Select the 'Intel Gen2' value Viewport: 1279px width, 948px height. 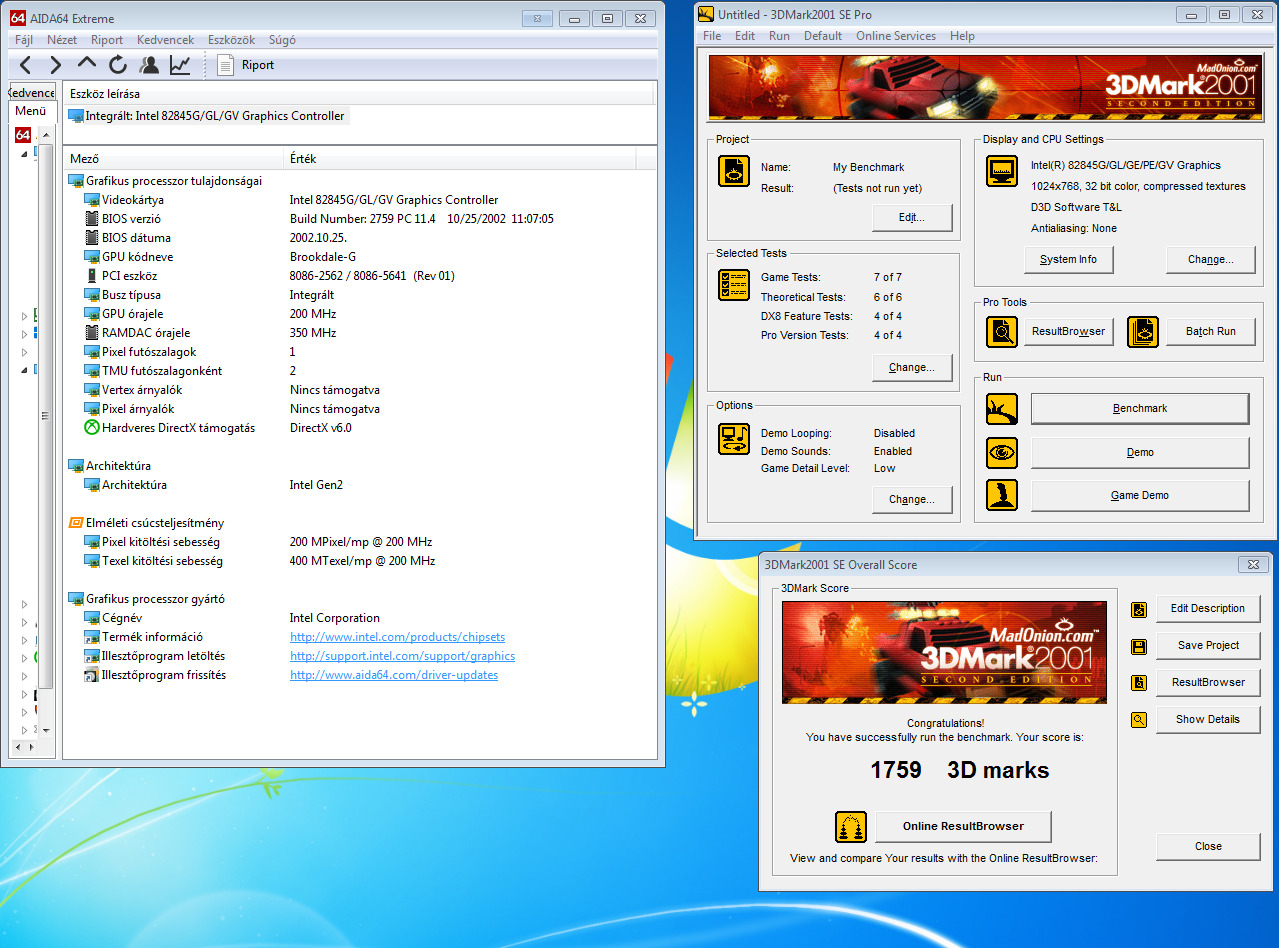(316, 485)
